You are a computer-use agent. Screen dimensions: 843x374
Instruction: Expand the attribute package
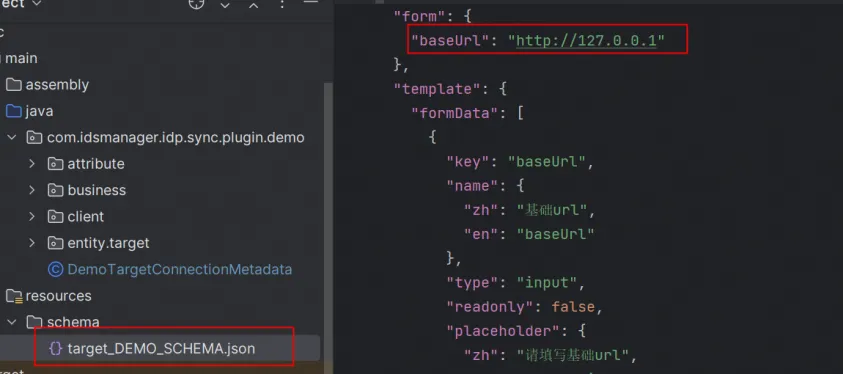click(x=32, y=164)
